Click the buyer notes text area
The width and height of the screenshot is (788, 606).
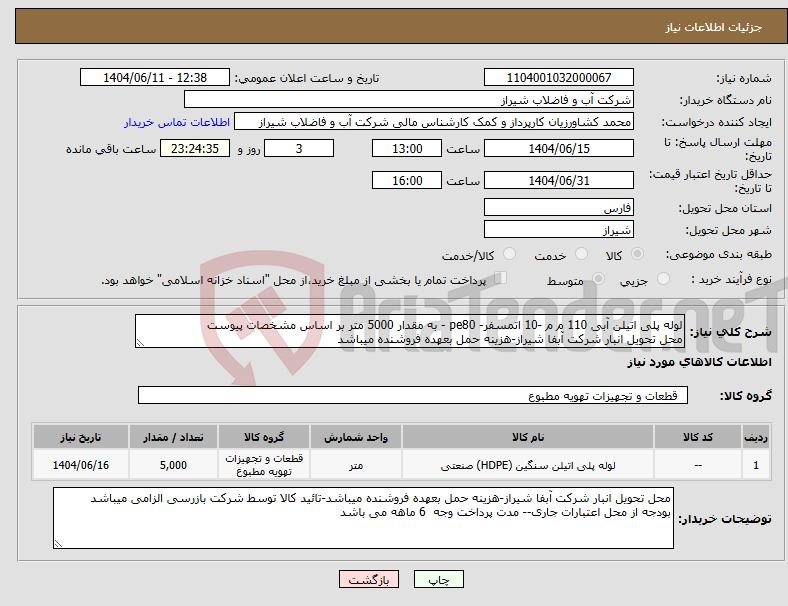click(363, 518)
